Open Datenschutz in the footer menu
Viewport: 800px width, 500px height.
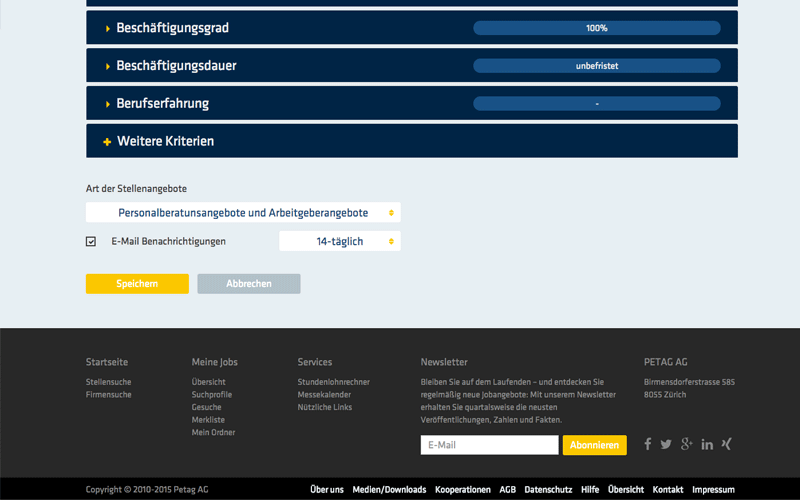tap(548, 490)
